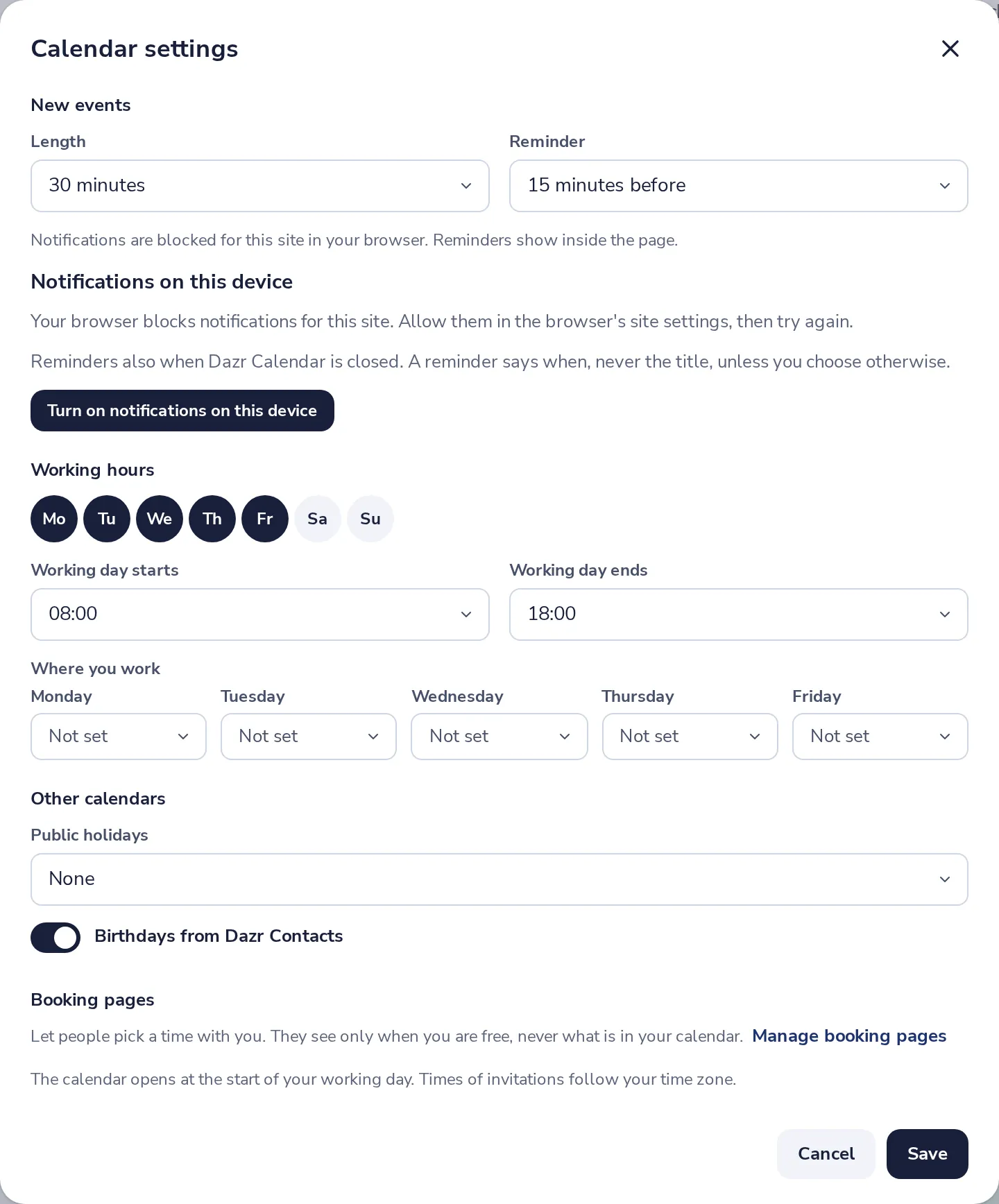999x1204 pixels.
Task: Toggle Monday working day
Action: point(54,519)
